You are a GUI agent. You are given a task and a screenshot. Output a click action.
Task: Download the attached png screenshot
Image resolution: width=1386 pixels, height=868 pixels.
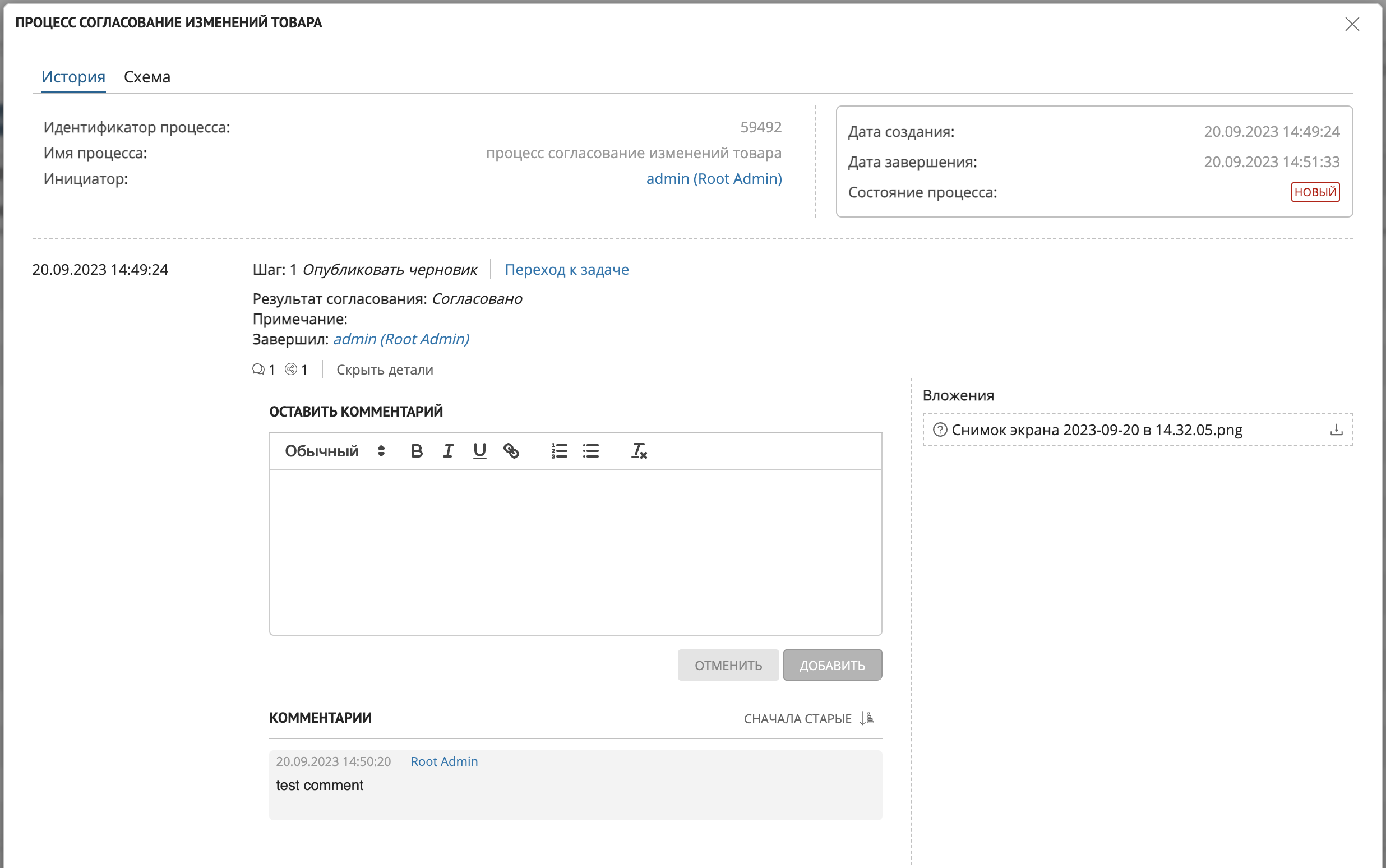[x=1337, y=430]
